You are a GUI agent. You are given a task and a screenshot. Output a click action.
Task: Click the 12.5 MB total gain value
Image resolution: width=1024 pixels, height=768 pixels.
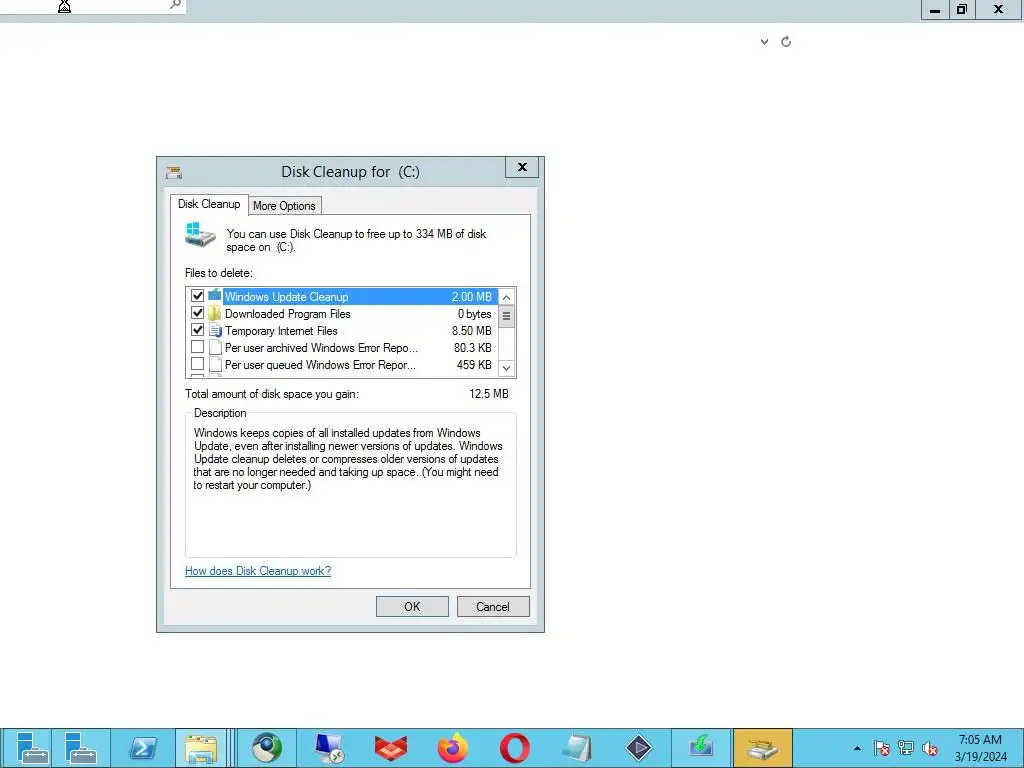(488, 394)
